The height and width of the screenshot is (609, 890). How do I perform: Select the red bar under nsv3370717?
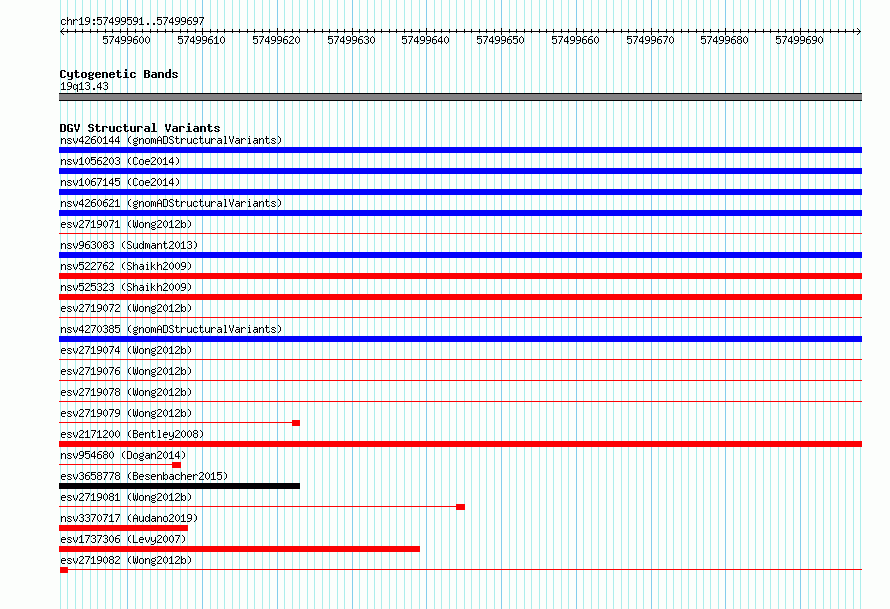(x=123, y=528)
